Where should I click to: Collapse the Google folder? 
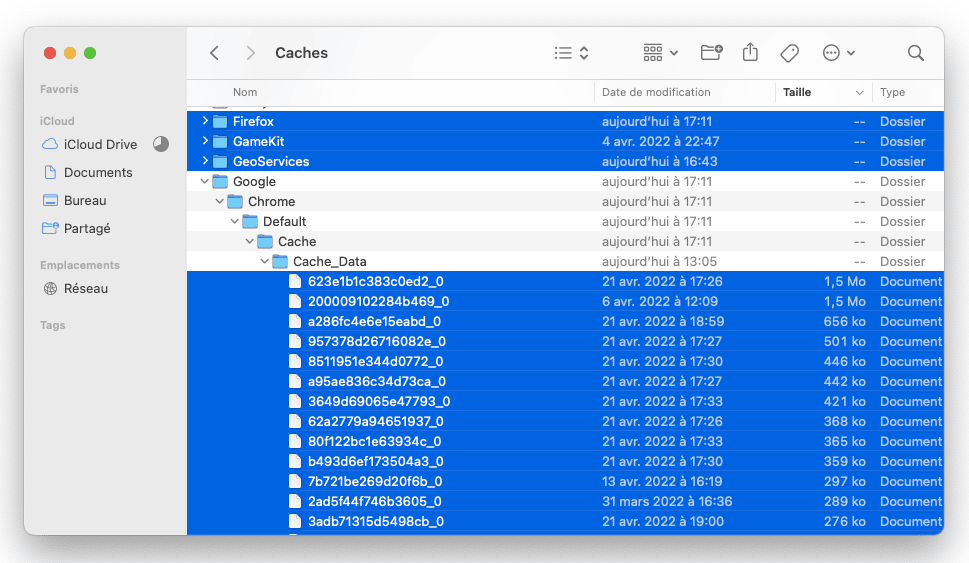point(205,182)
